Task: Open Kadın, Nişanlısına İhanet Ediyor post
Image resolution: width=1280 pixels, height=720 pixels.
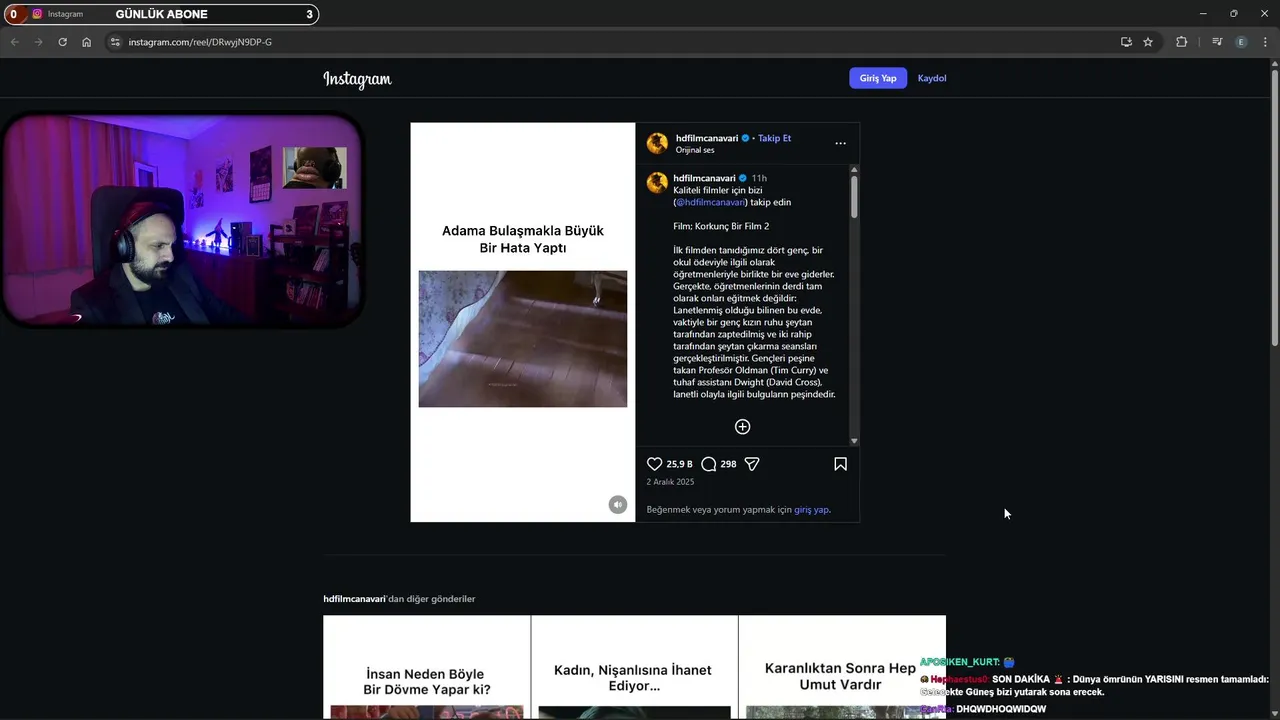Action: coord(634,668)
